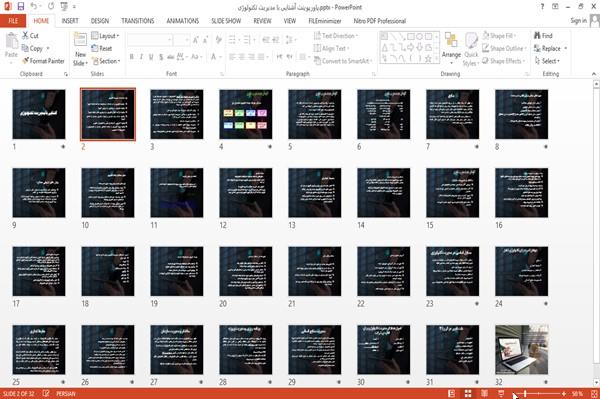600x399 pixels.
Task: Click the Format Painter tool
Action: (43, 61)
